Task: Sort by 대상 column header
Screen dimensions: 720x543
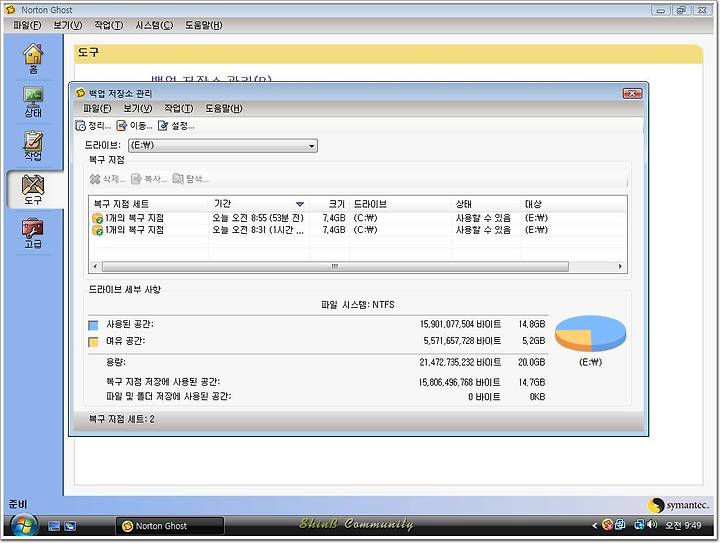Action: click(x=574, y=204)
